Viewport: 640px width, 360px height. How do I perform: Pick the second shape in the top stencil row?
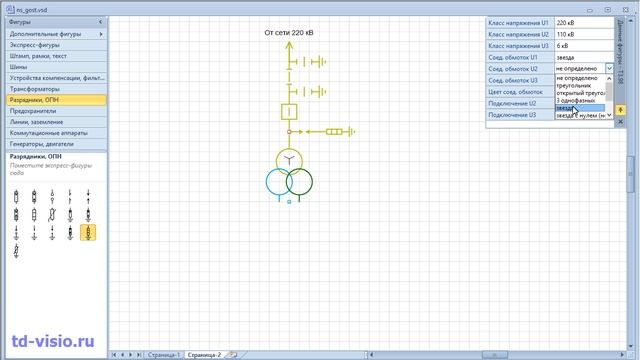(x=34, y=197)
